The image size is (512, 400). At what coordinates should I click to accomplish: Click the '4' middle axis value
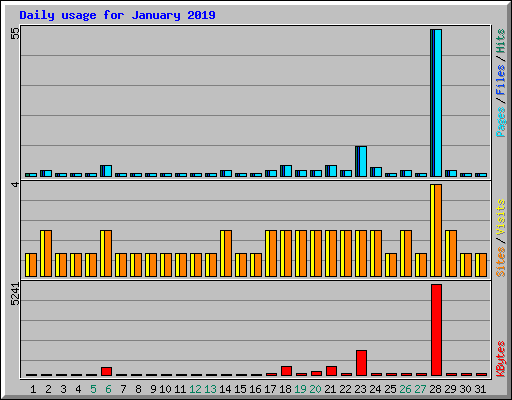point(15,184)
